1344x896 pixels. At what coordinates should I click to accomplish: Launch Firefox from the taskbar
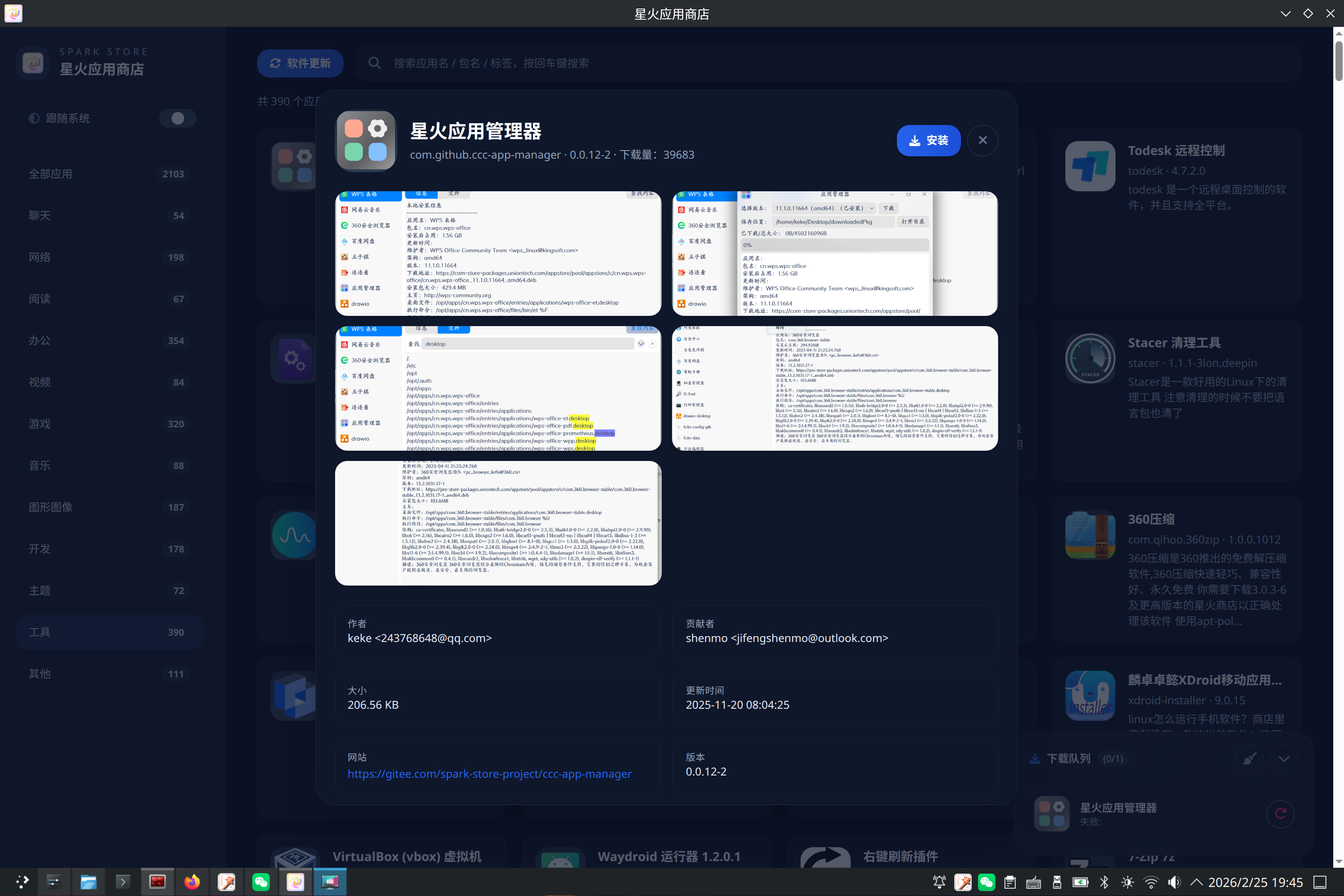[192, 882]
